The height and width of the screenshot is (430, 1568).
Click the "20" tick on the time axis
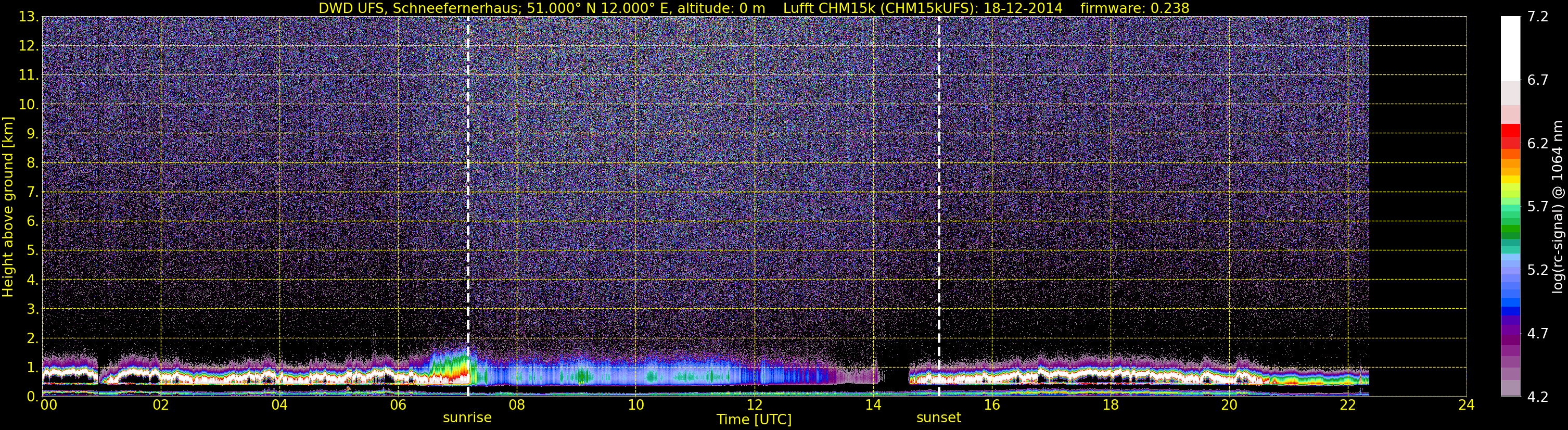[1229, 405]
